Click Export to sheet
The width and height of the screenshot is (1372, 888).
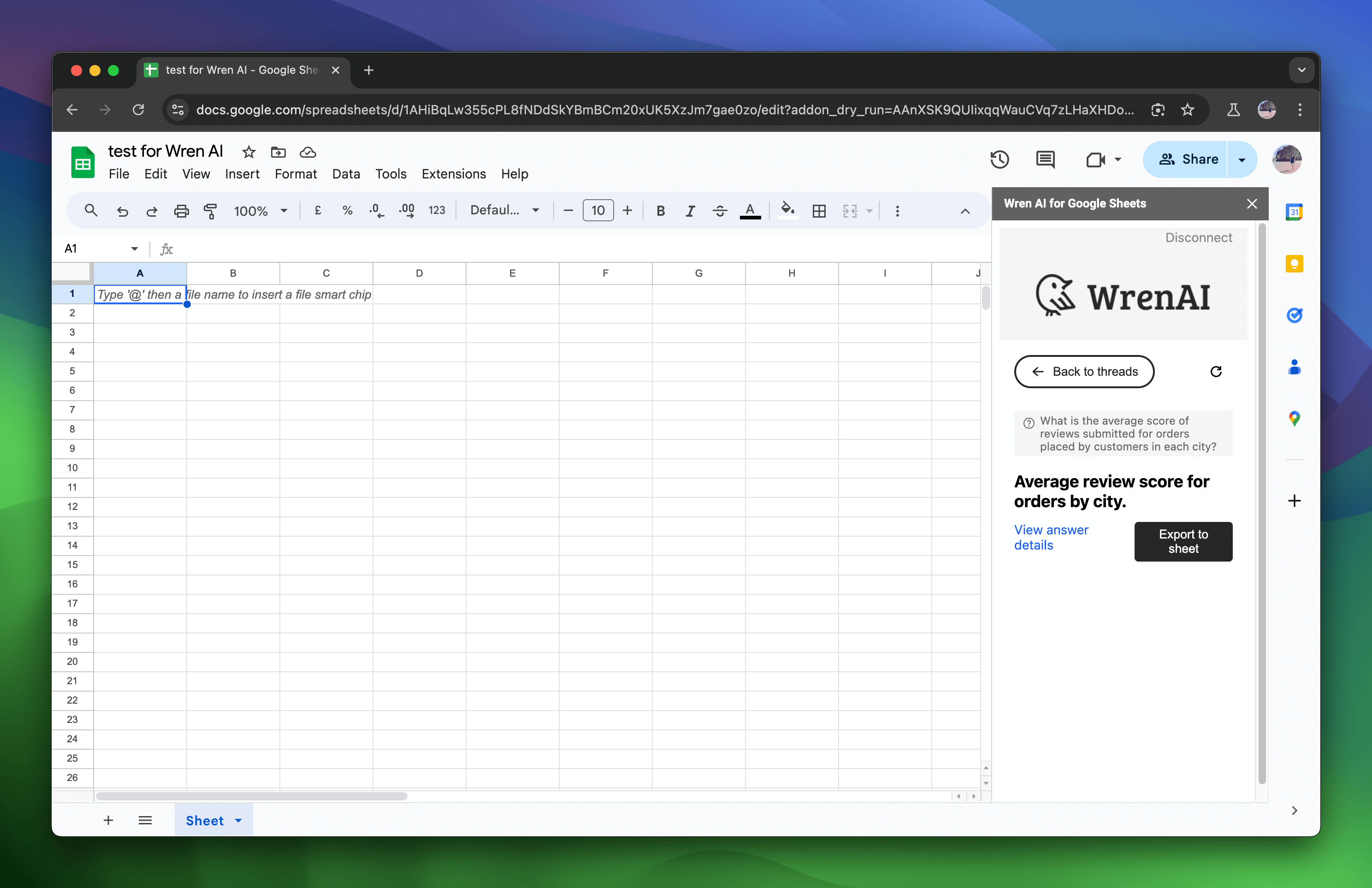1183,541
